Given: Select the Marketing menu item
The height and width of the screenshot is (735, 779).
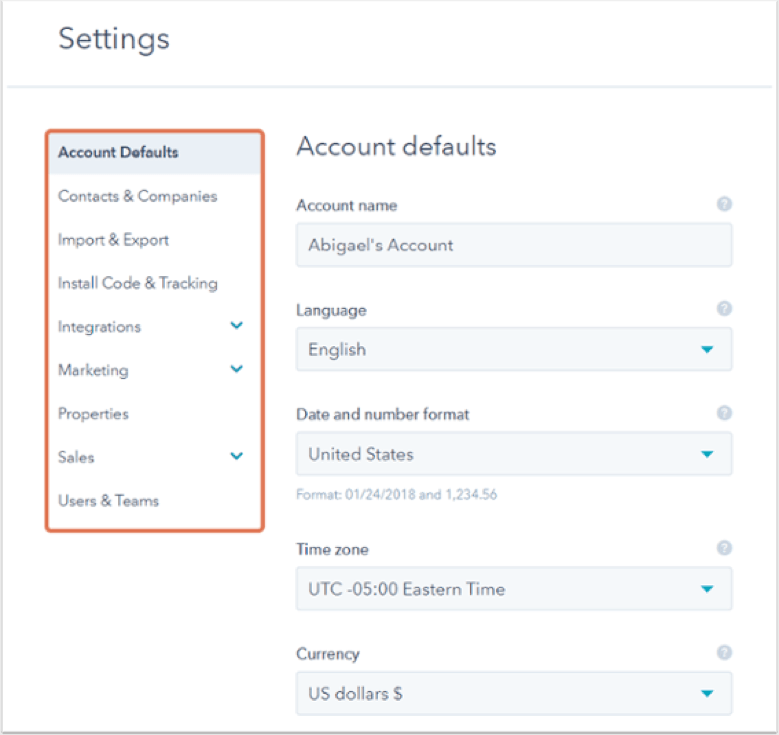Looking at the screenshot, I should [x=93, y=370].
